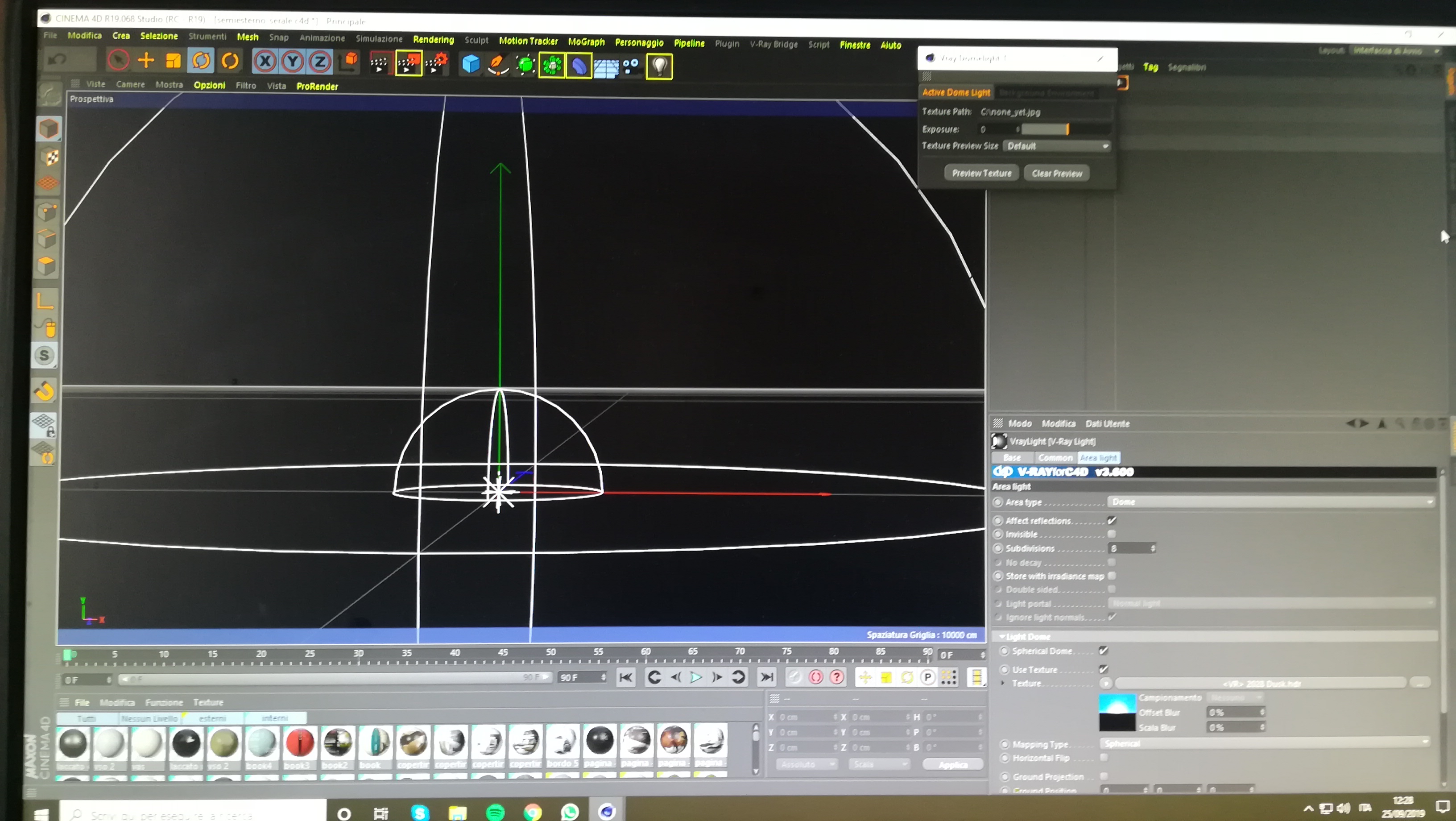The image size is (1456, 821).
Task: Open Texture Preview Size dropdown
Action: (1056, 146)
